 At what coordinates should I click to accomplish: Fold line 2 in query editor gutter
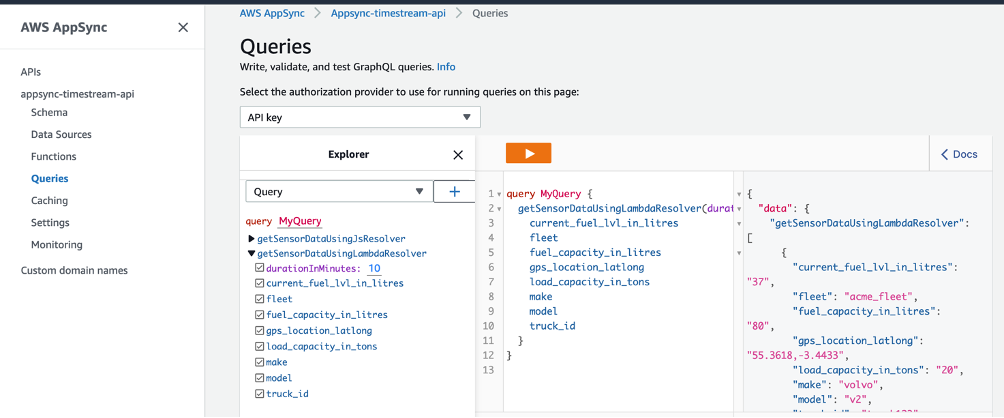pos(499,209)
